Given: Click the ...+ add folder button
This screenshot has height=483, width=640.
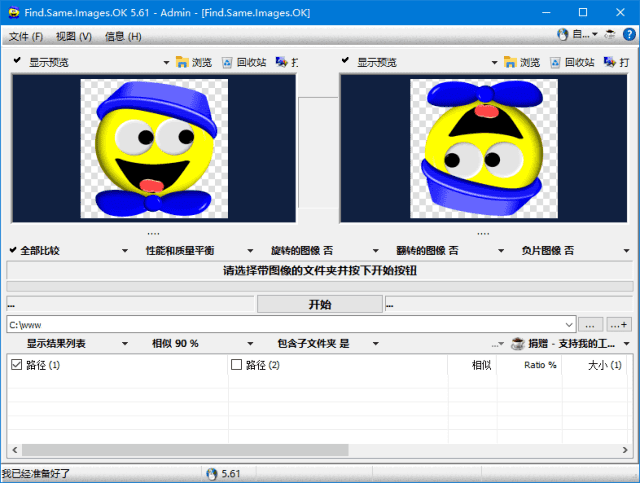Looking at the screenshot, I should pyautogui.click(x=619, y=324).
